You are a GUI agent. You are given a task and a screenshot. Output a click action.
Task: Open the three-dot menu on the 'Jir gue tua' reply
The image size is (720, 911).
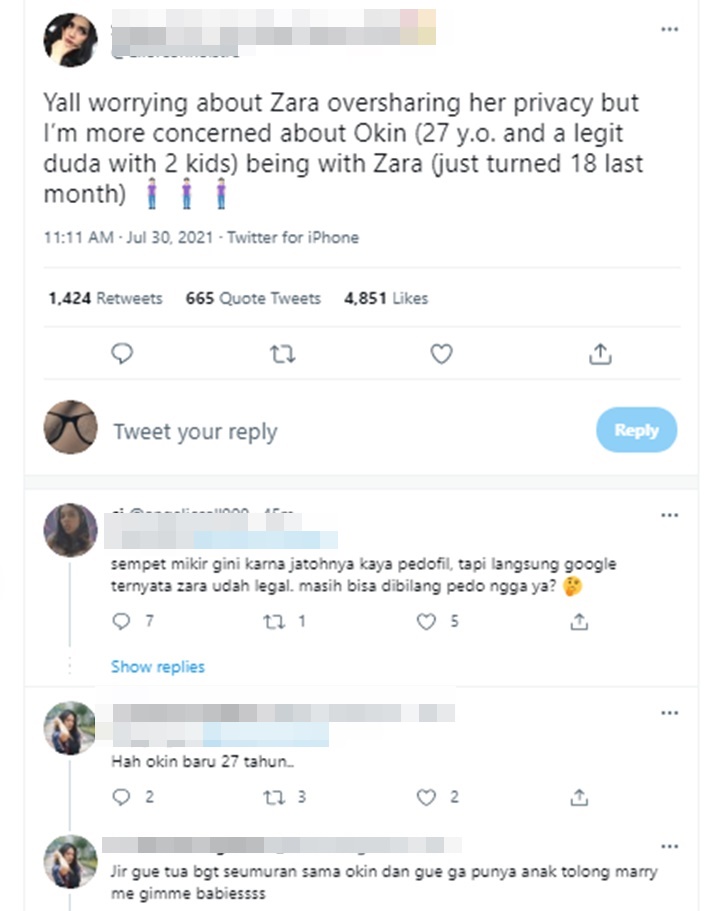click(x=669, y=846)
